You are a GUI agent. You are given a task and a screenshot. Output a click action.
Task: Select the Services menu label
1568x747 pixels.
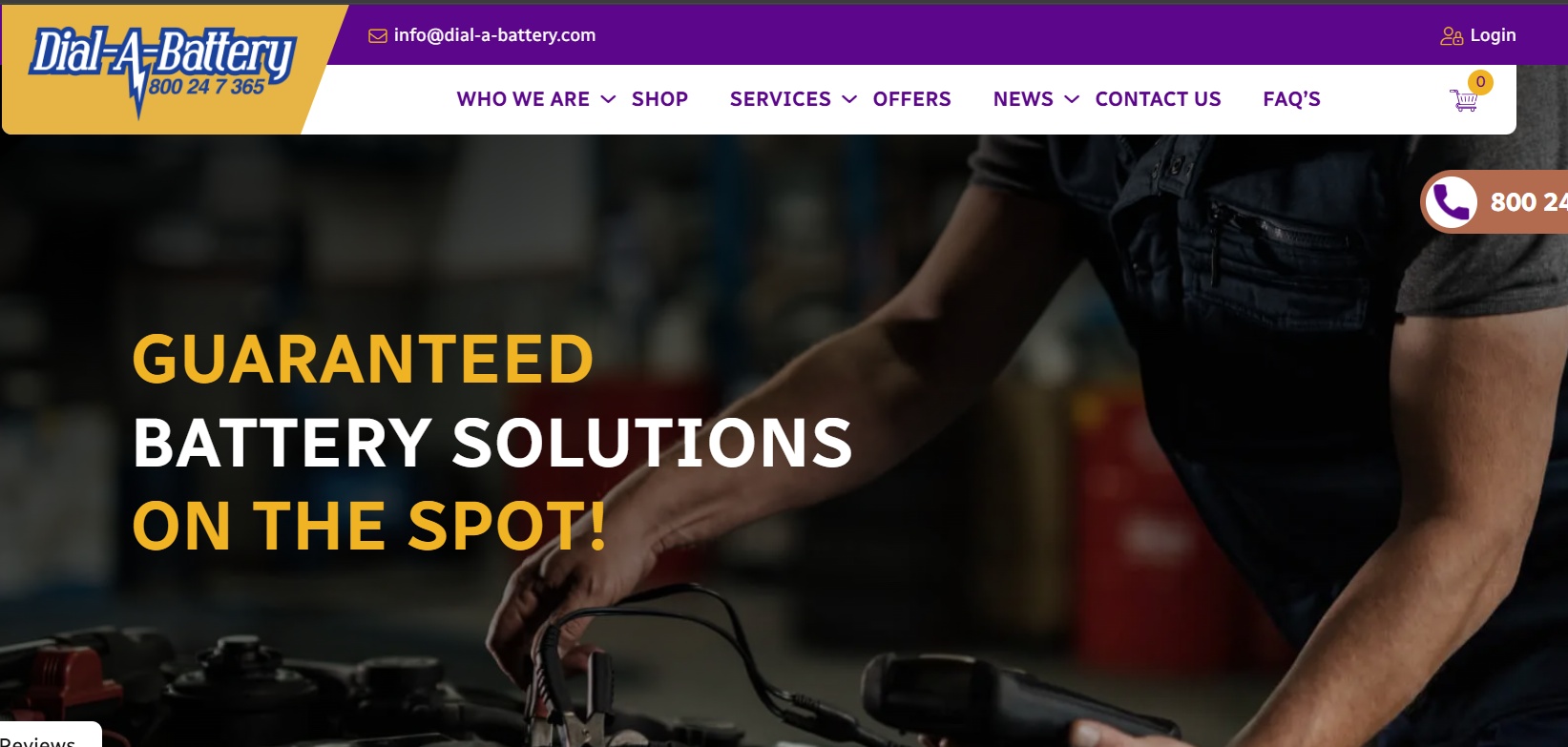[781, 99]
